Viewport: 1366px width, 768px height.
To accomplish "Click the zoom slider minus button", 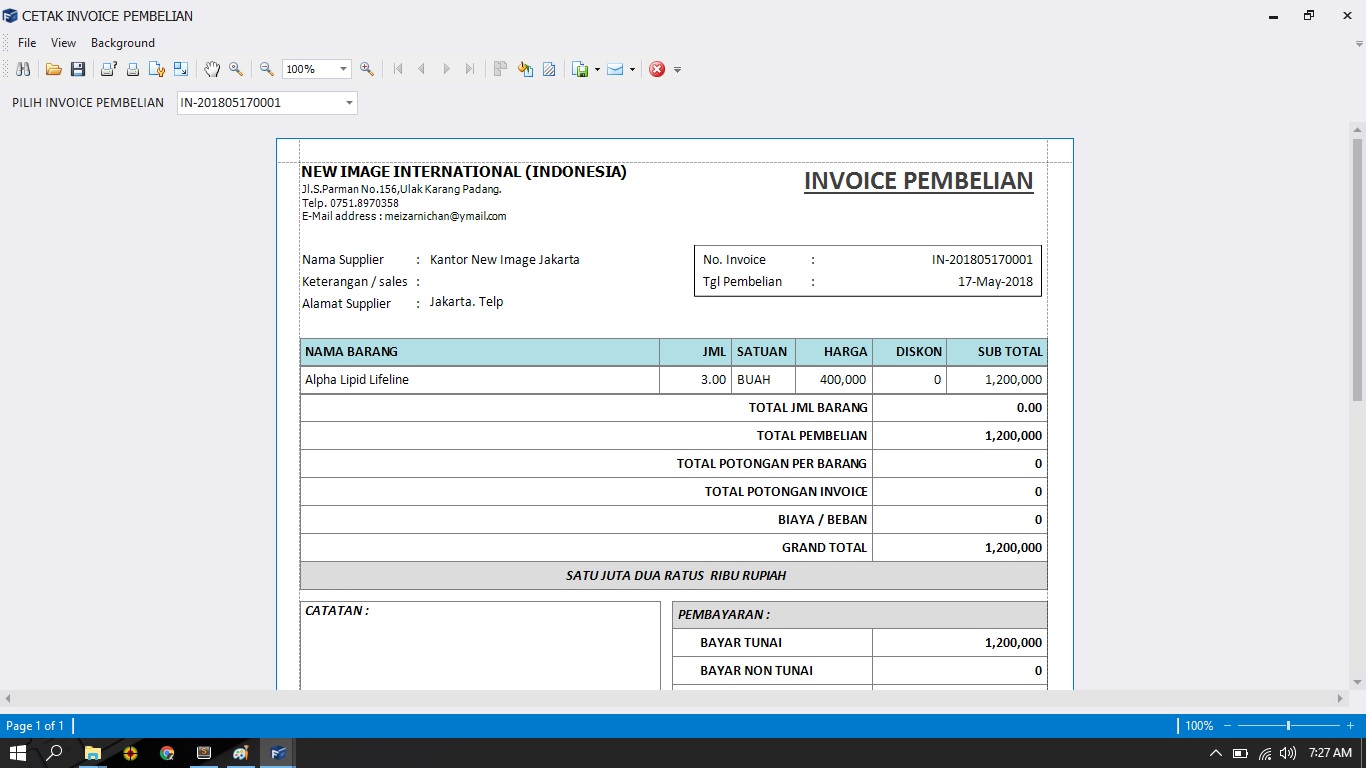I will (1227, 726).
